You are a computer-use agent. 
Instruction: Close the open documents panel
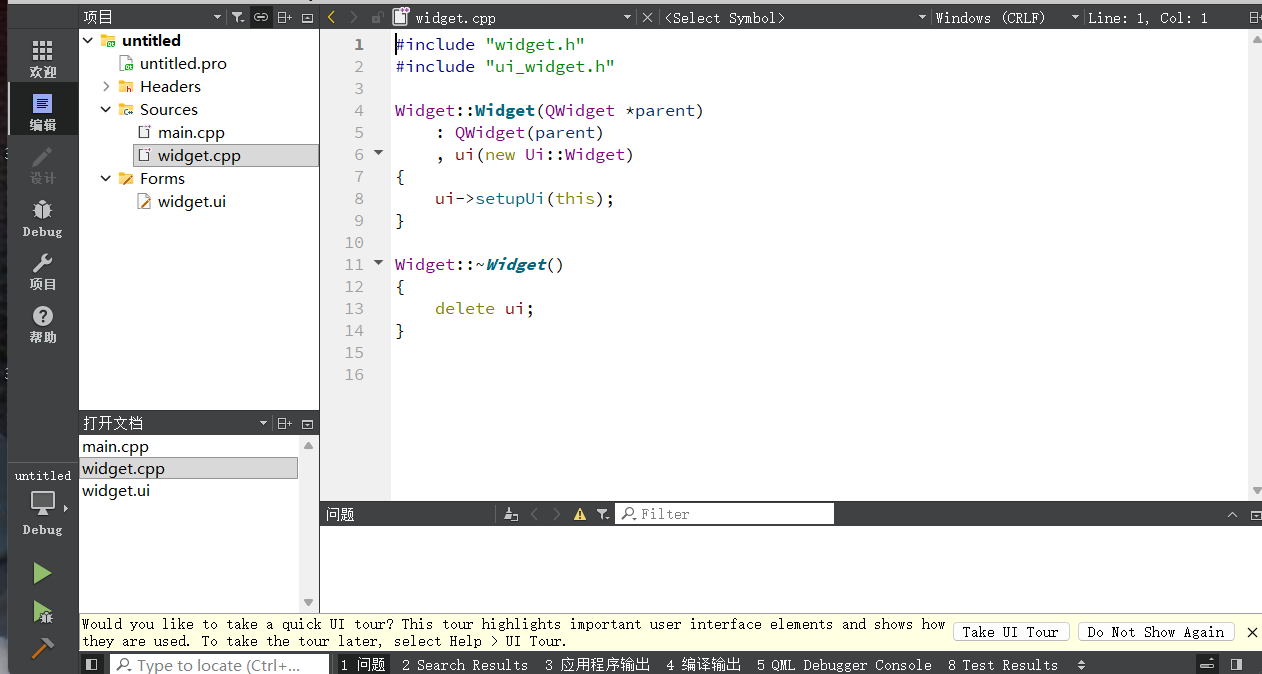[307, 423]
